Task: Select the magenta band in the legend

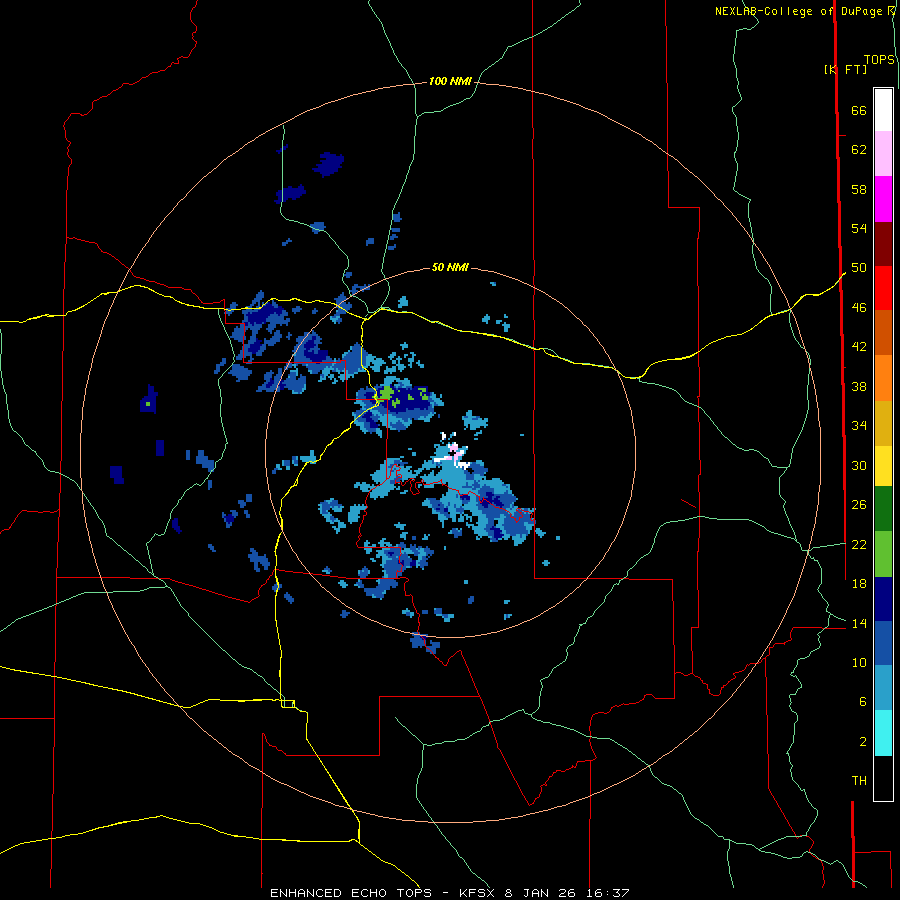Action: tap(883, 199)
